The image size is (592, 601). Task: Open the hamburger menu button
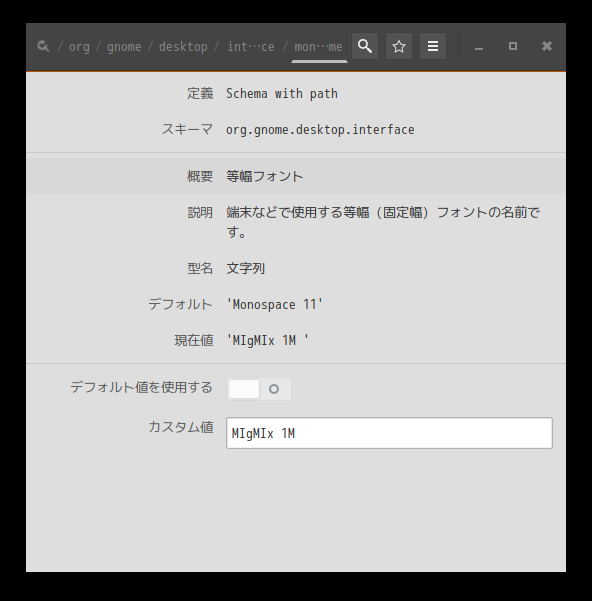433,46
